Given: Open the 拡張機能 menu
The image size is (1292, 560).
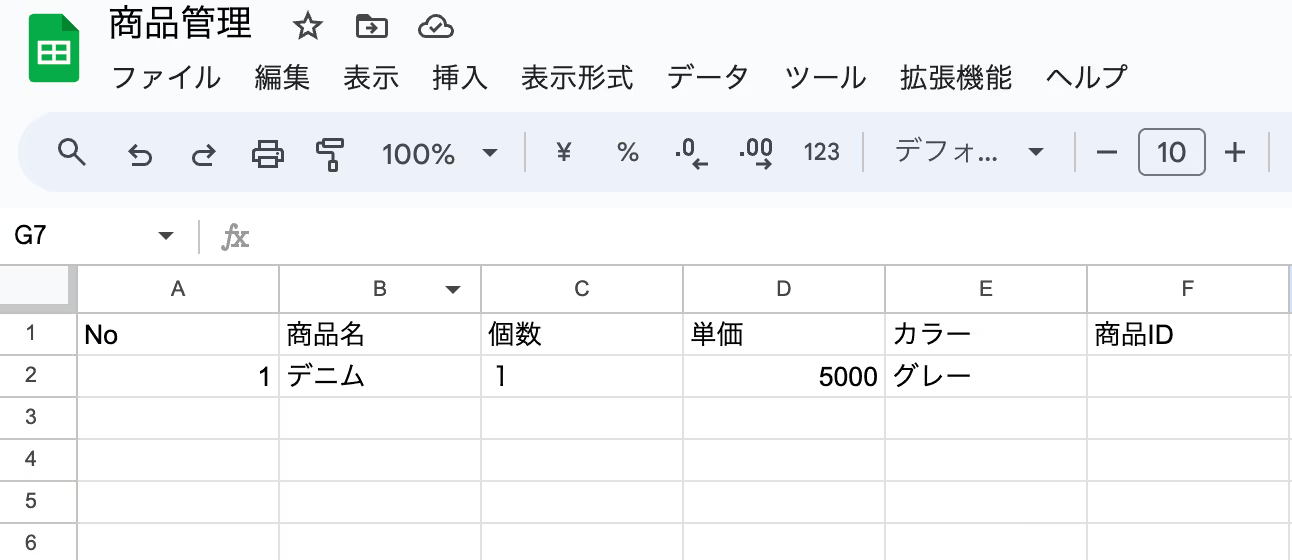Looking at the screenshot, I should click(x=956, y=77).
